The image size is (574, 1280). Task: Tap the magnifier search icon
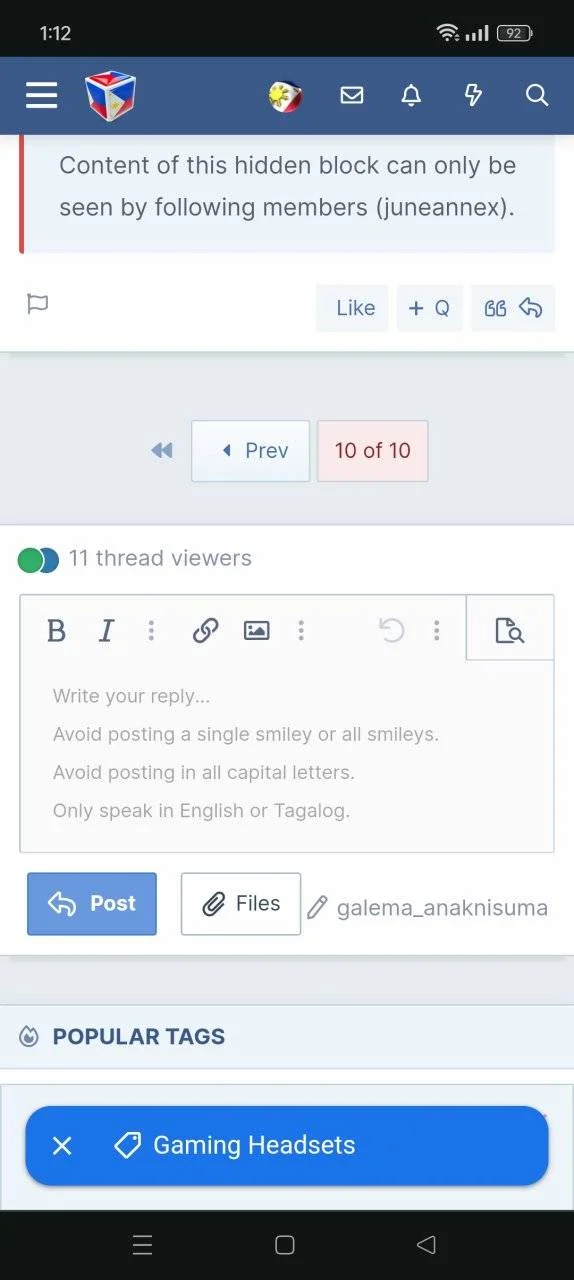click(537, 95)
